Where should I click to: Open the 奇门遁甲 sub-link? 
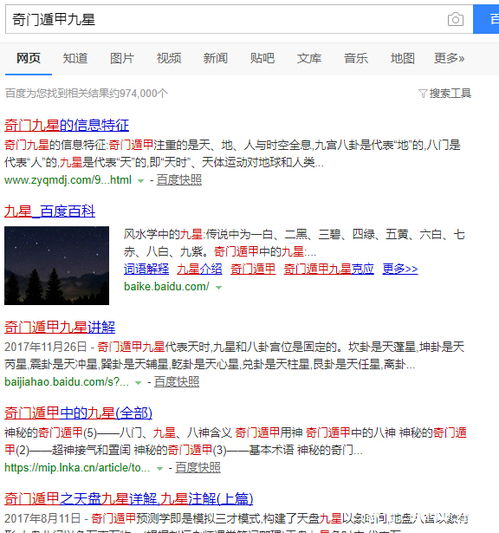[253, 269]
